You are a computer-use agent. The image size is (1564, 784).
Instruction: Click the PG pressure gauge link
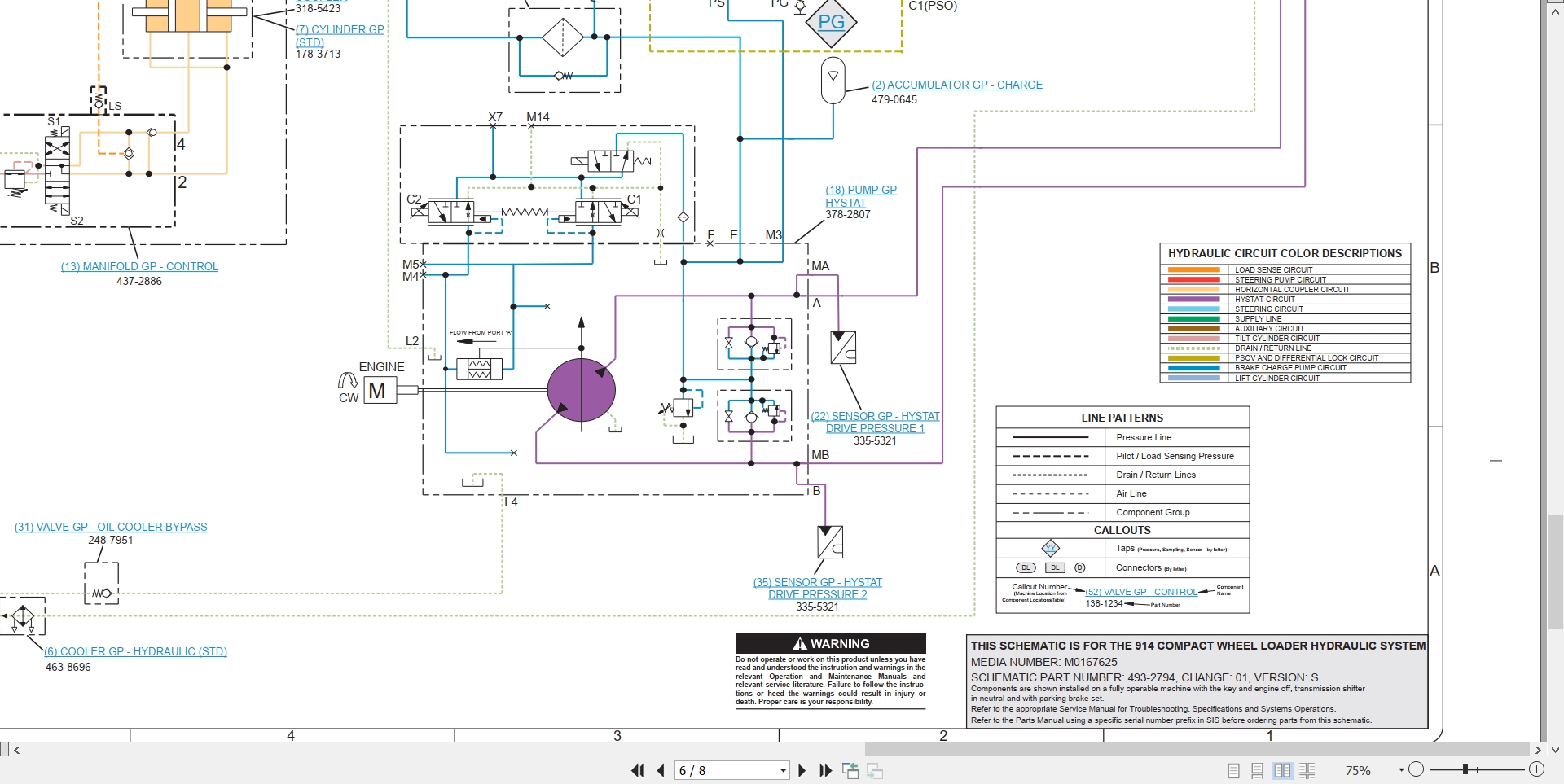pyautogui.click(x=831, y=22)
